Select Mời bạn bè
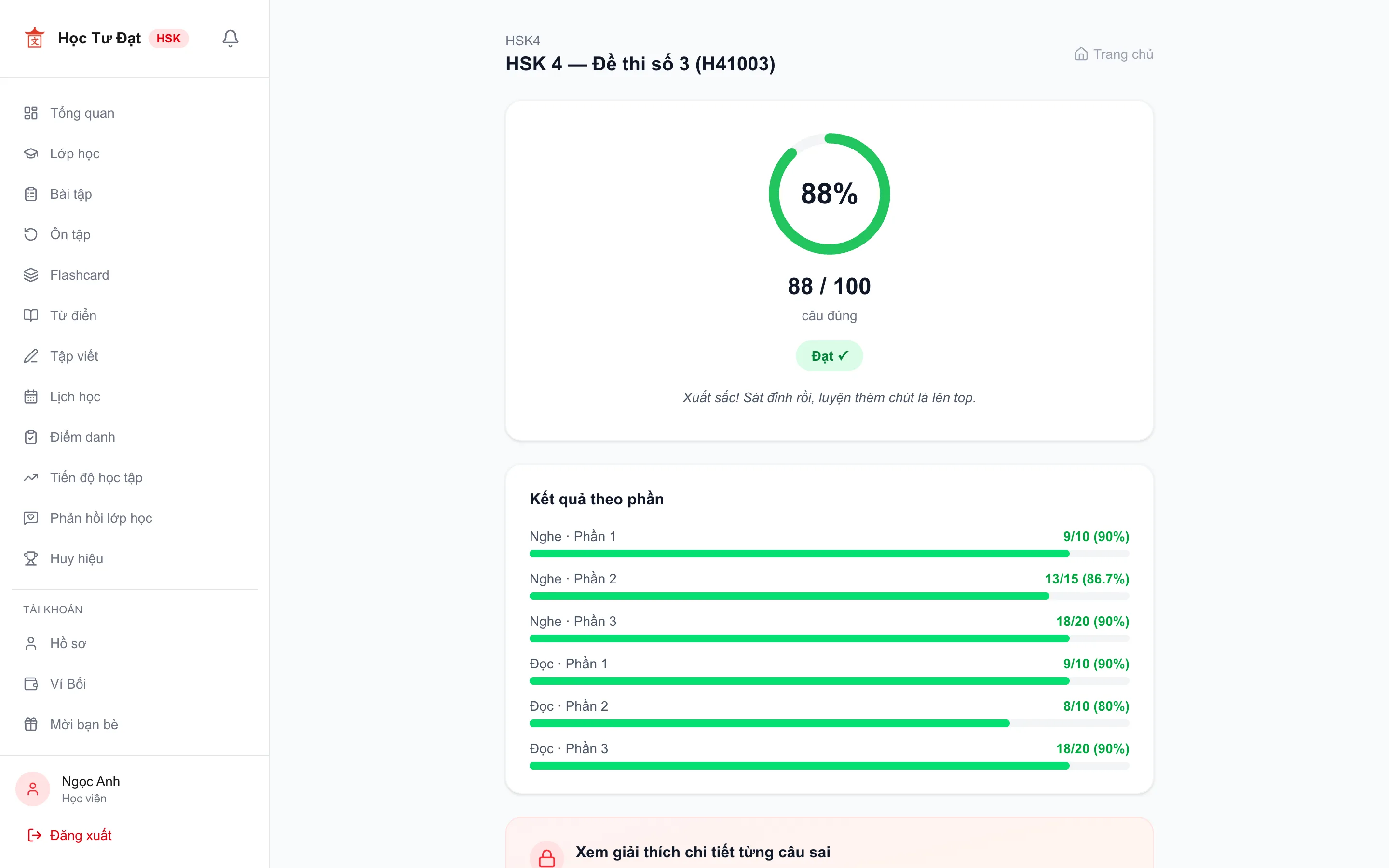This screenshot has height=868, width=1389. click(134, 724)
